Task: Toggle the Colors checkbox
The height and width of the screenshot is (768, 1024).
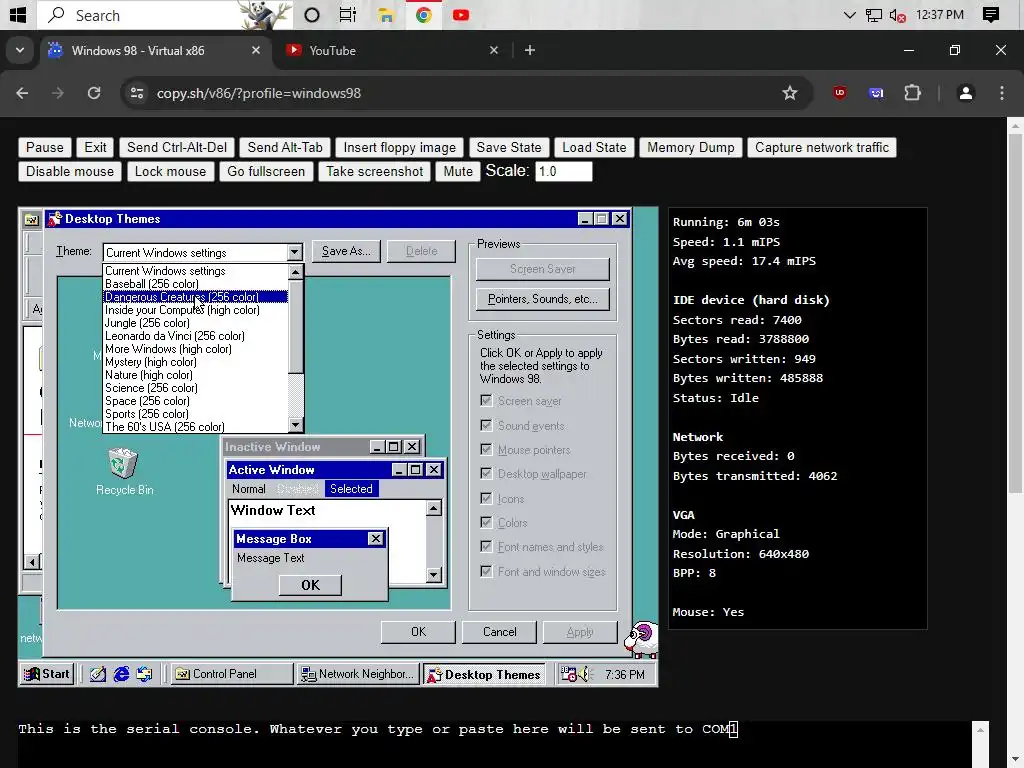Action: 486,522
